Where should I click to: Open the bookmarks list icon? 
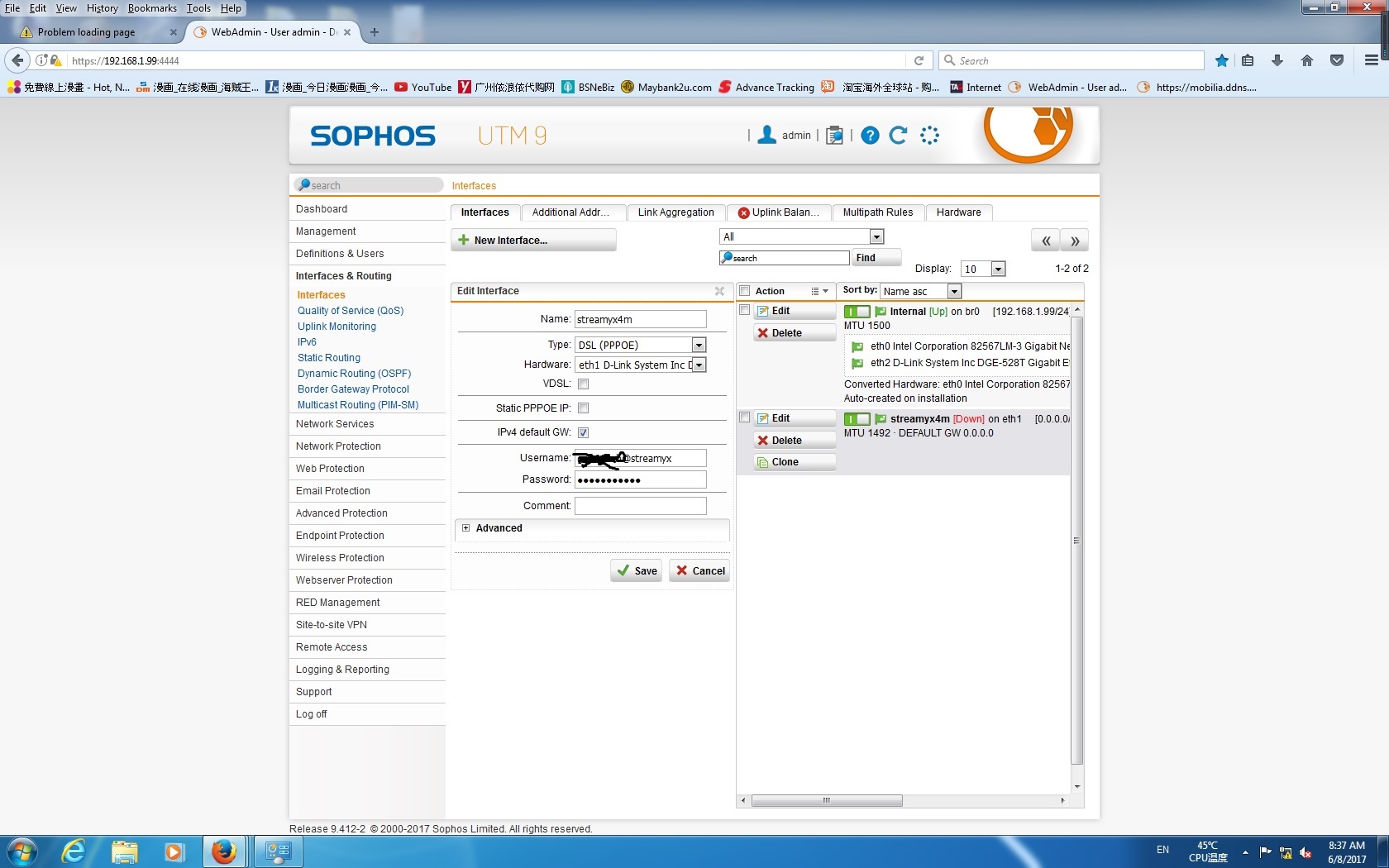point(1248,60)
